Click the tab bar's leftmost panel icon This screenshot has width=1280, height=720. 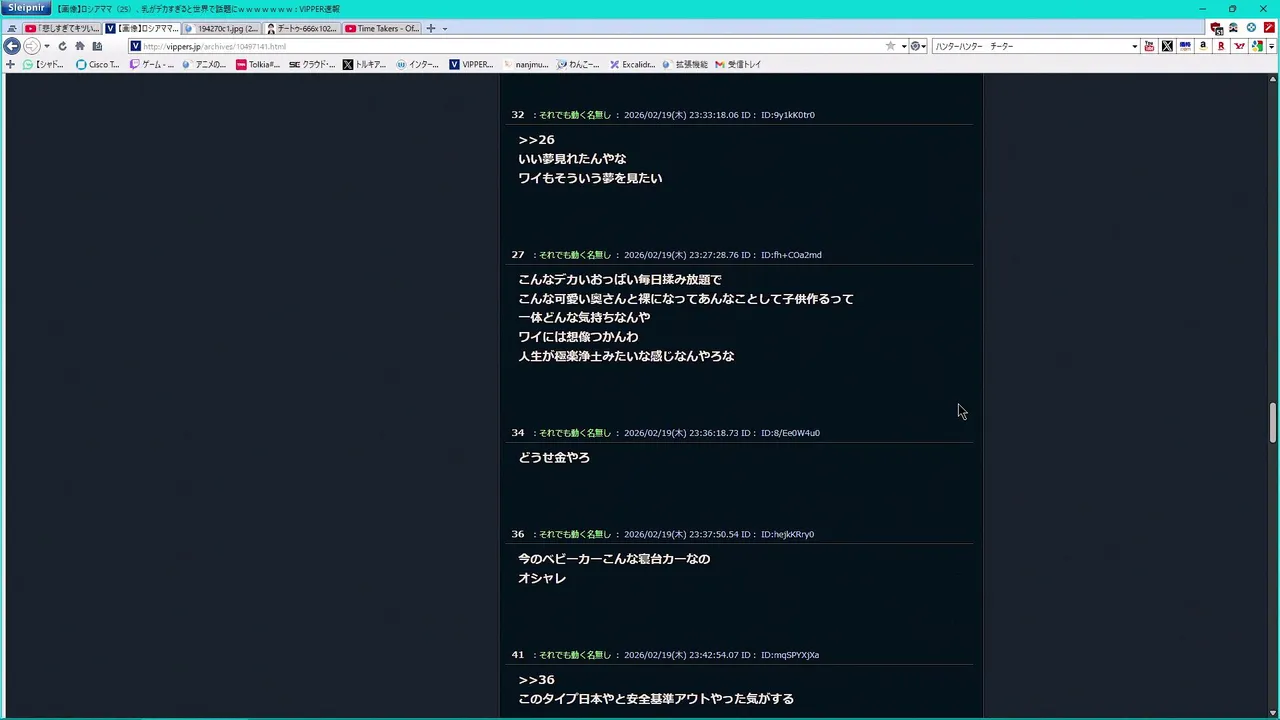coord(12,28)
